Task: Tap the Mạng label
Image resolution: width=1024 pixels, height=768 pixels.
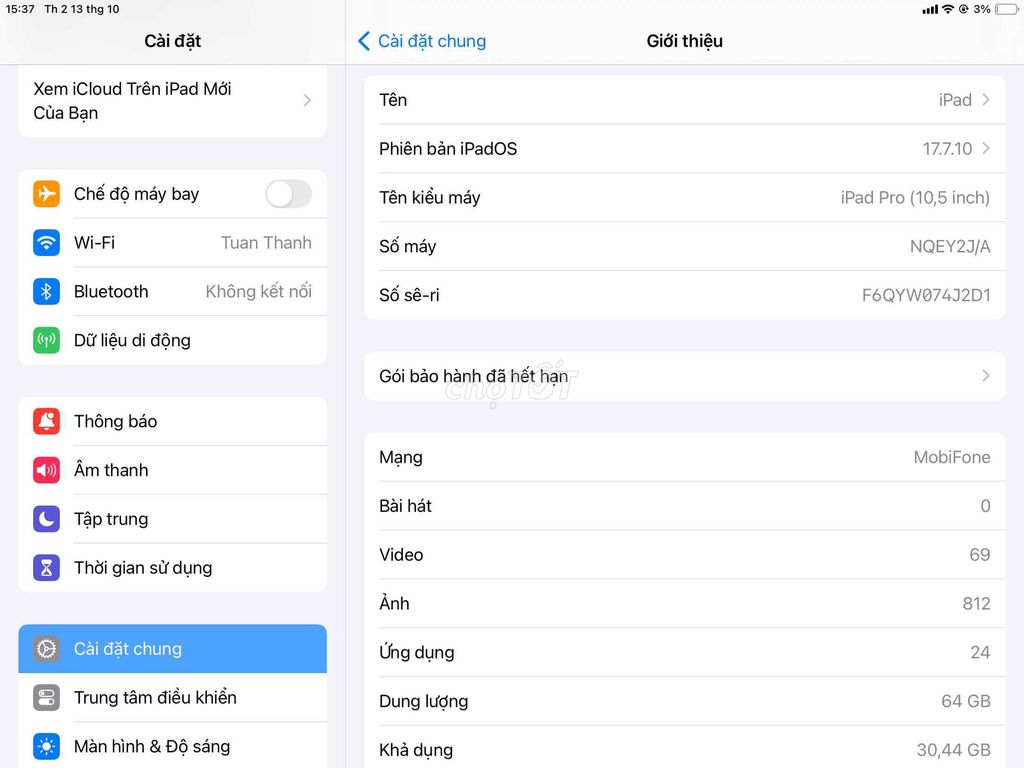Action: coord(401,458)
